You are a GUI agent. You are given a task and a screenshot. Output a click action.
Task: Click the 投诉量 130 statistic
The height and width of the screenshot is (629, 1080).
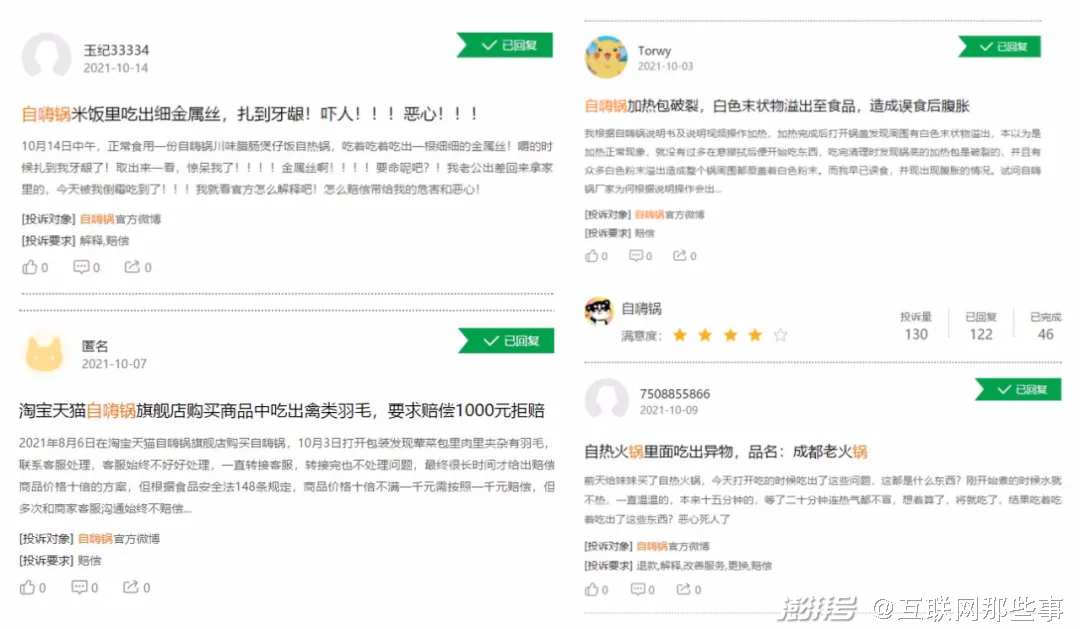coord(915,326)
